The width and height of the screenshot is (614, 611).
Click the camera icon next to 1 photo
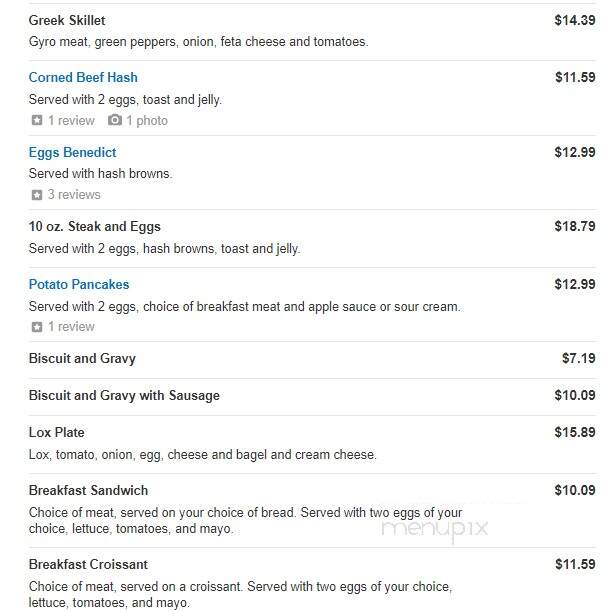pyautogui.click(x=115, y=120)
